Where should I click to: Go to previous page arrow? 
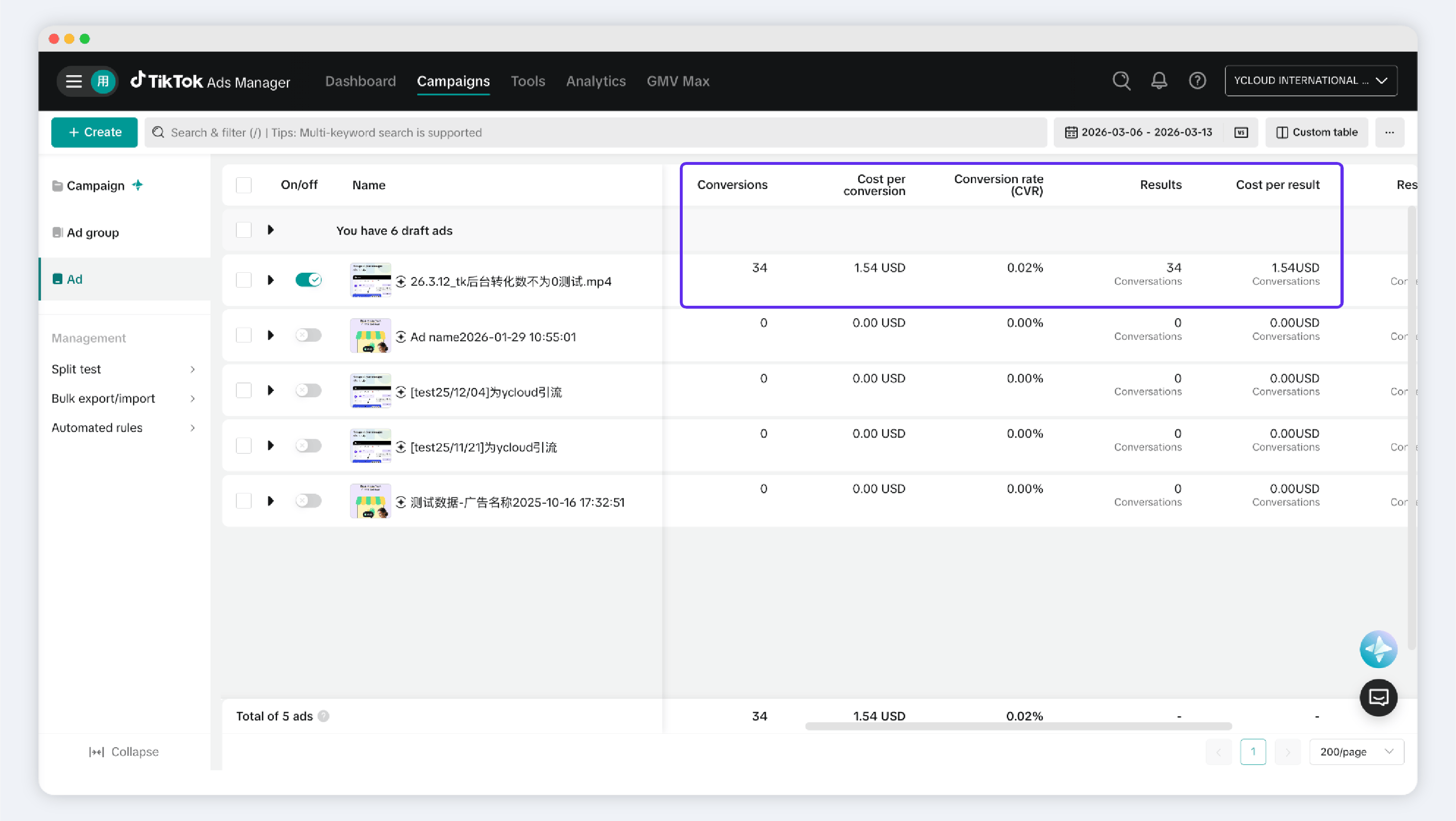click(1218, 752)
